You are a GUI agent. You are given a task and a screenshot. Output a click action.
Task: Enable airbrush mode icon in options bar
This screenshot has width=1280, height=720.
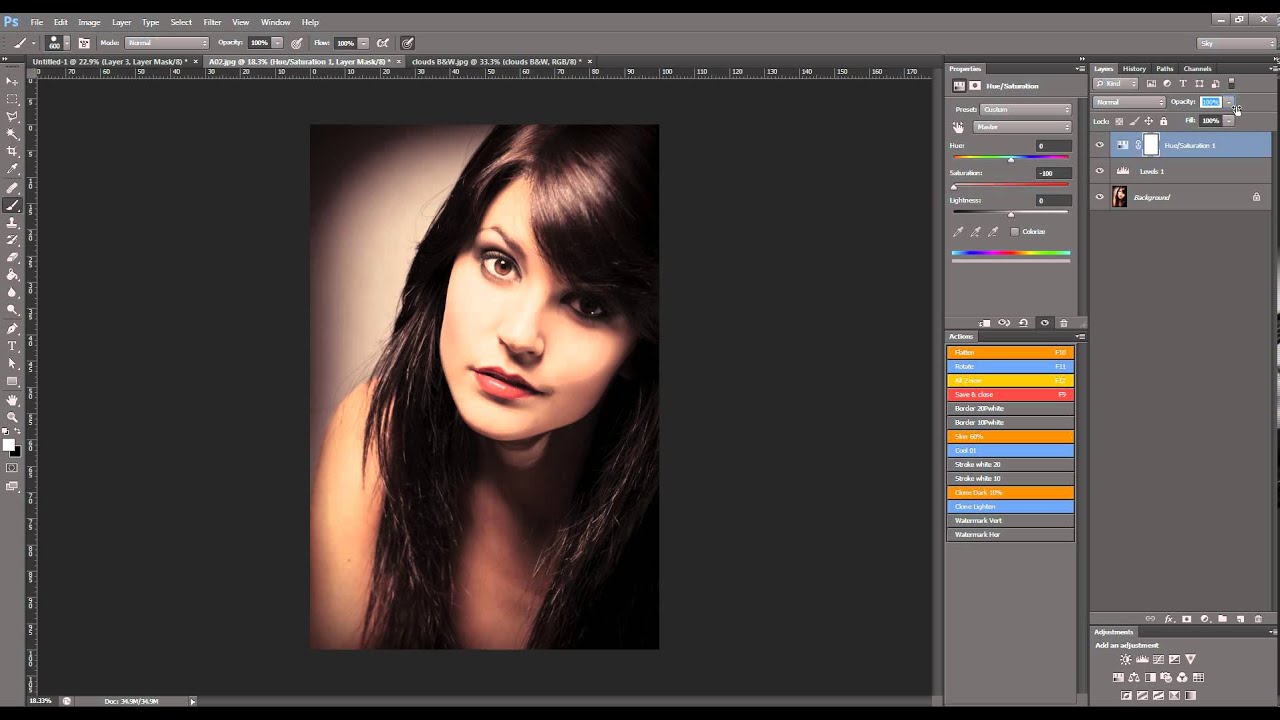point(382,43)
